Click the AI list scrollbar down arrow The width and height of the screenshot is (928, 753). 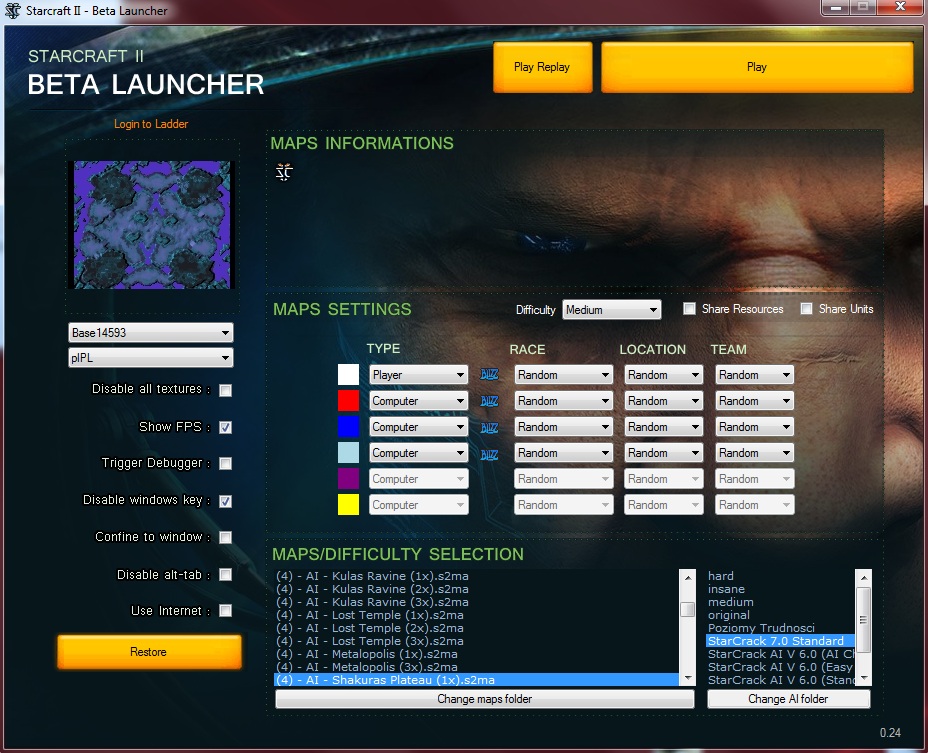(863, 678)
